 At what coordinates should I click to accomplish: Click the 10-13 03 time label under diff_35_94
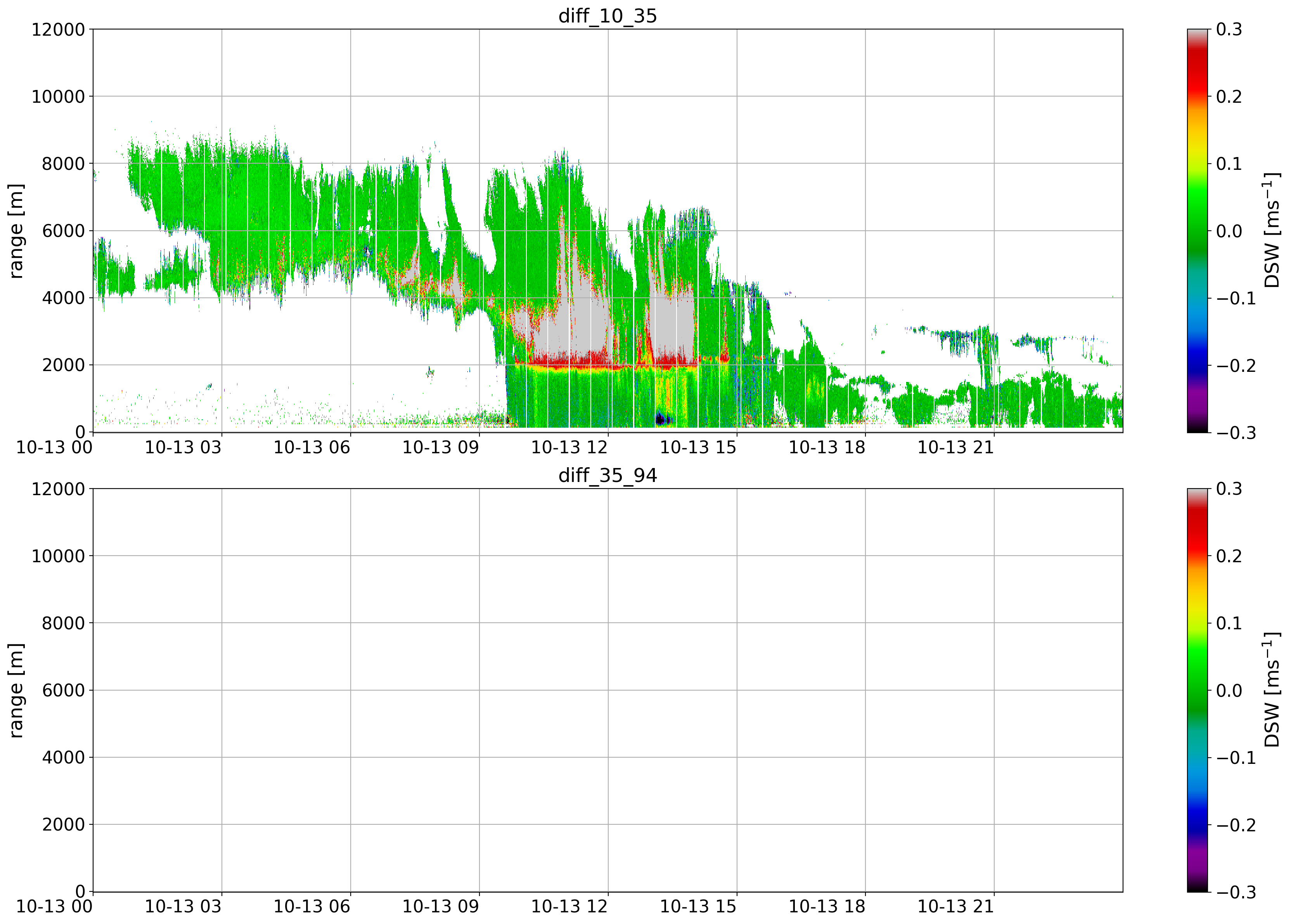(183, 907)
